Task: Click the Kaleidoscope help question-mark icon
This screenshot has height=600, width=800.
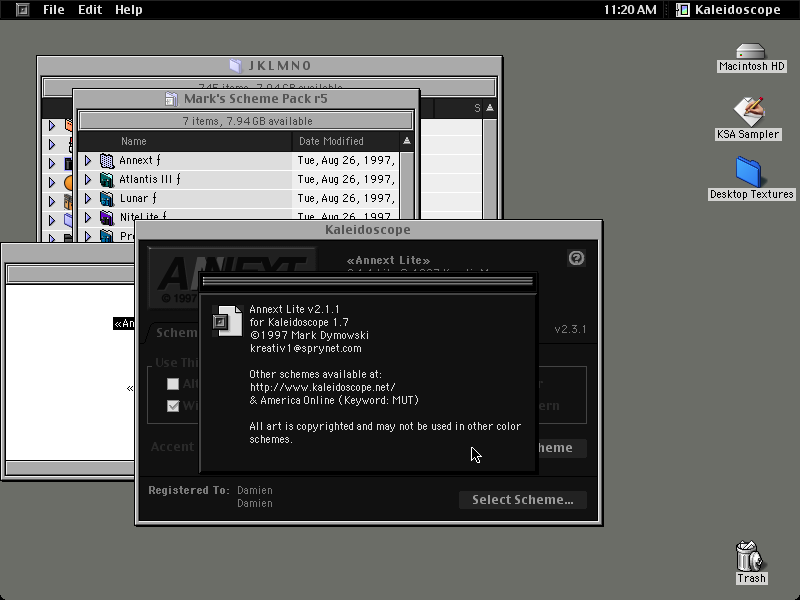Action: (576, 258)
